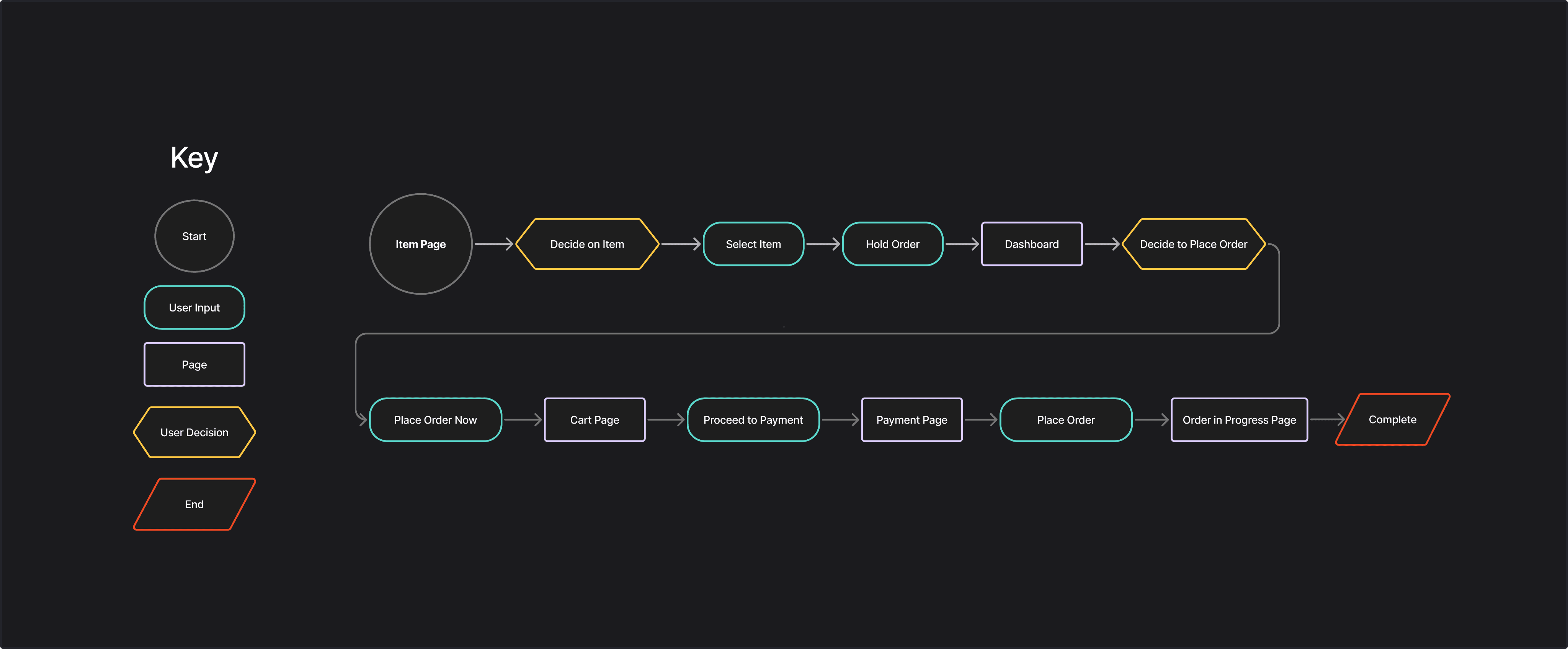Select the Cart Page box

tap(594, 420)
